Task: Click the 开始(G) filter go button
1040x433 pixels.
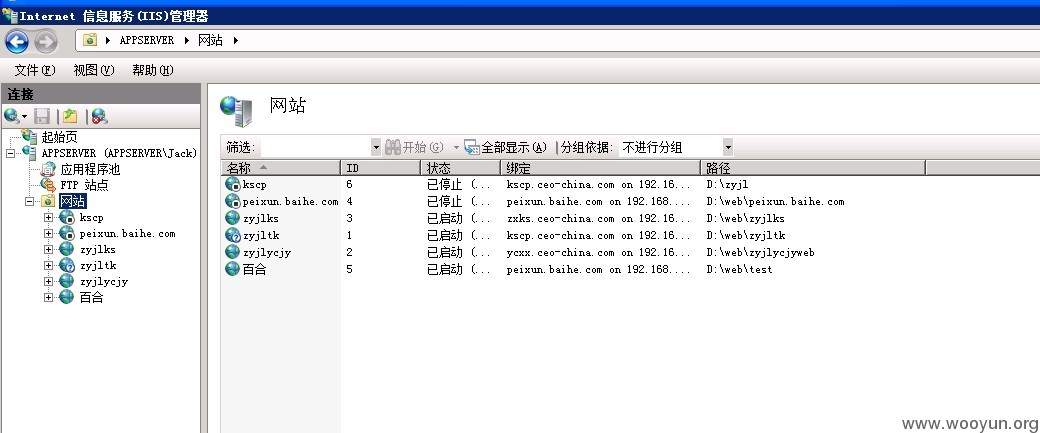Action: (415, 147)
